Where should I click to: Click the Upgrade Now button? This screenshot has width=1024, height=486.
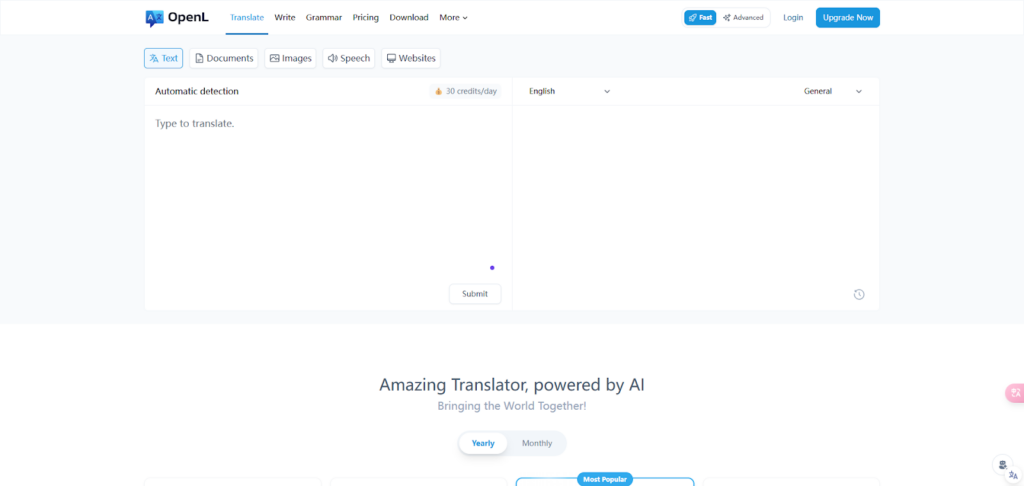847,18
